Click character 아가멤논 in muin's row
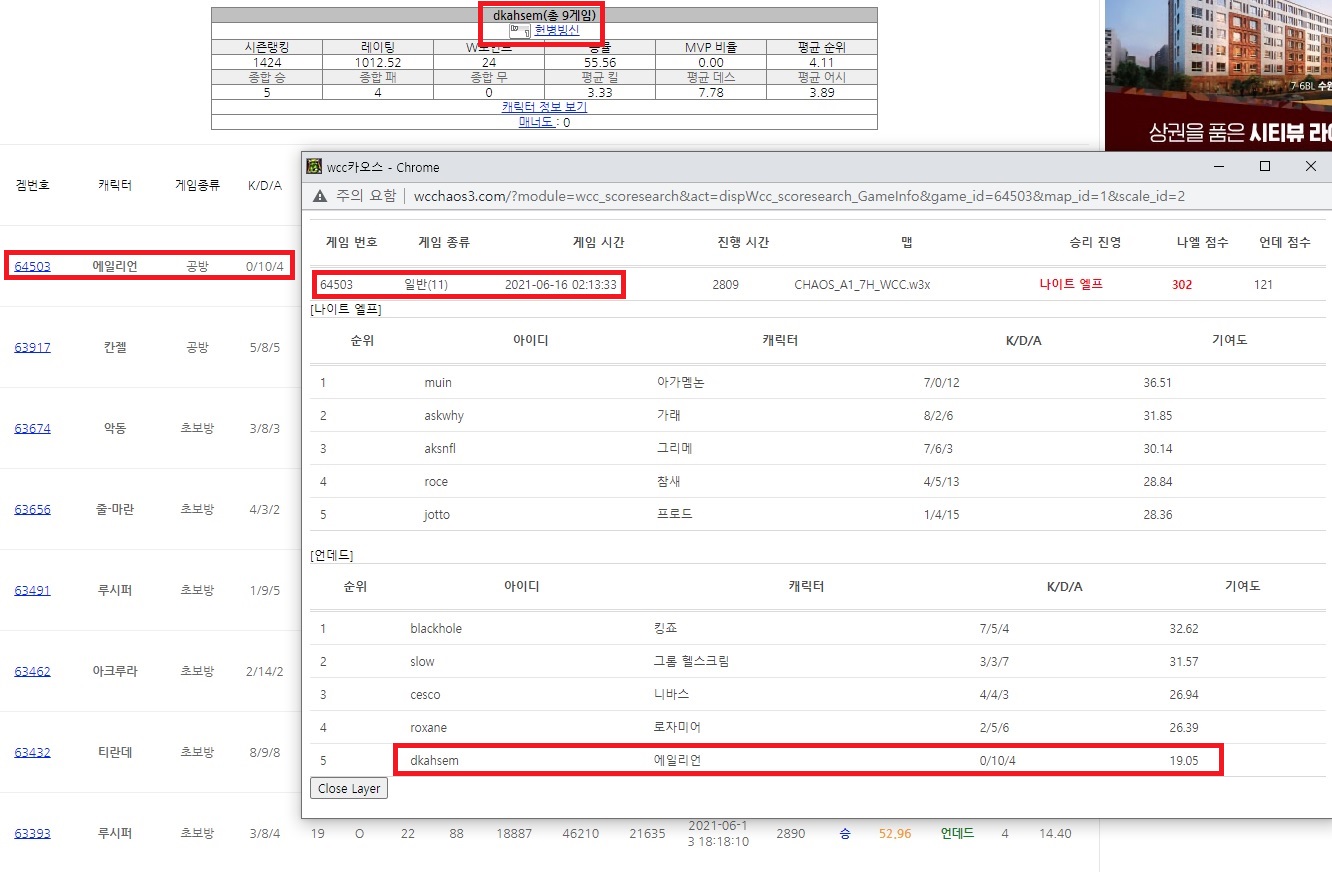 click(x=681, y=382)
